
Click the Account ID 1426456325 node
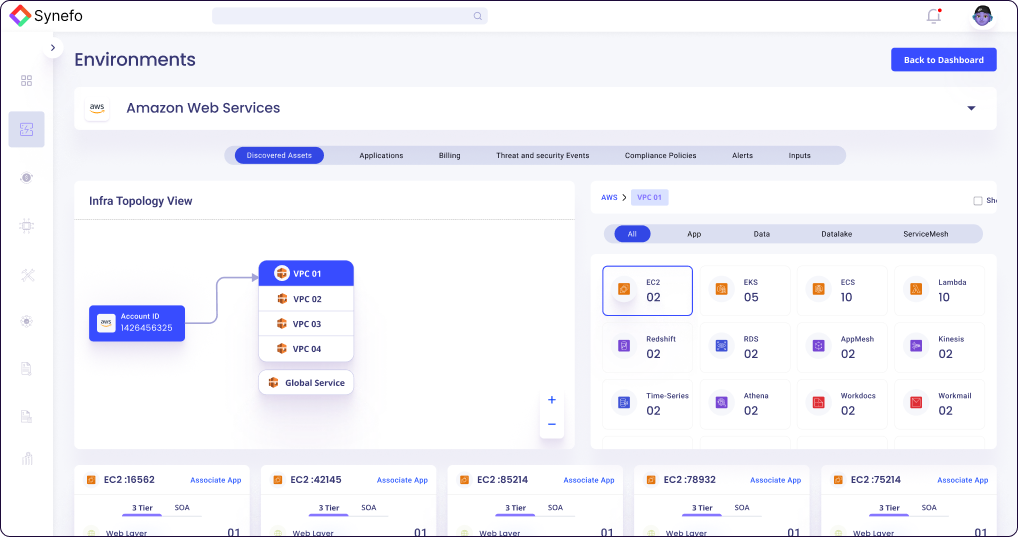point(137,323)
